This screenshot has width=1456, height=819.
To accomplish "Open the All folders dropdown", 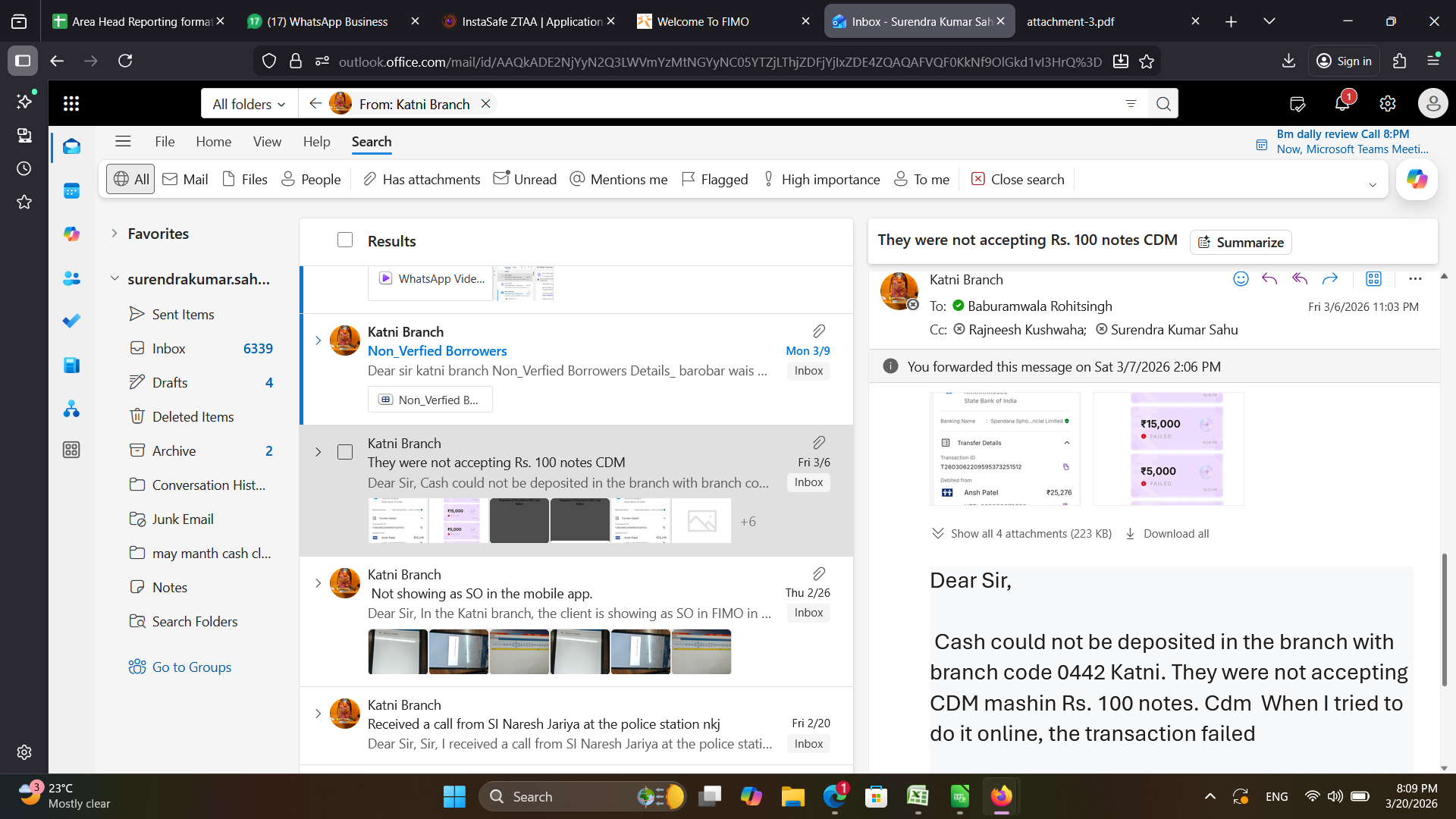I will pyautogui.click(x=249, y=104).
